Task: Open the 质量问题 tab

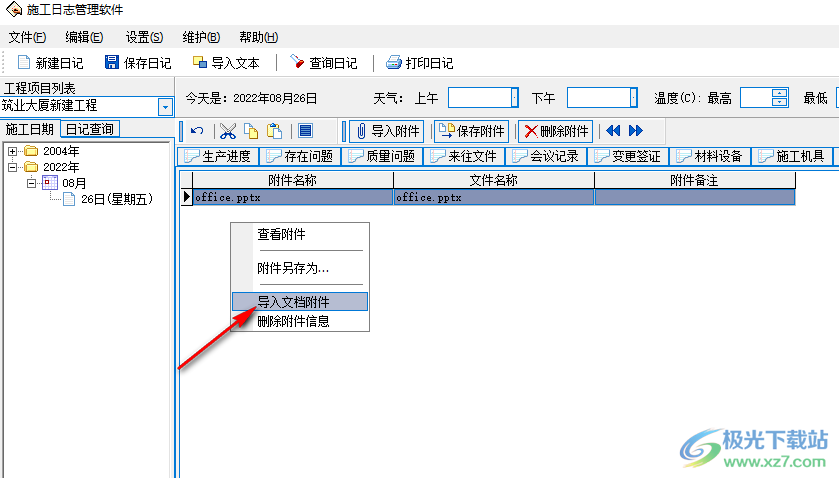Action: click(x=382, y=156)
